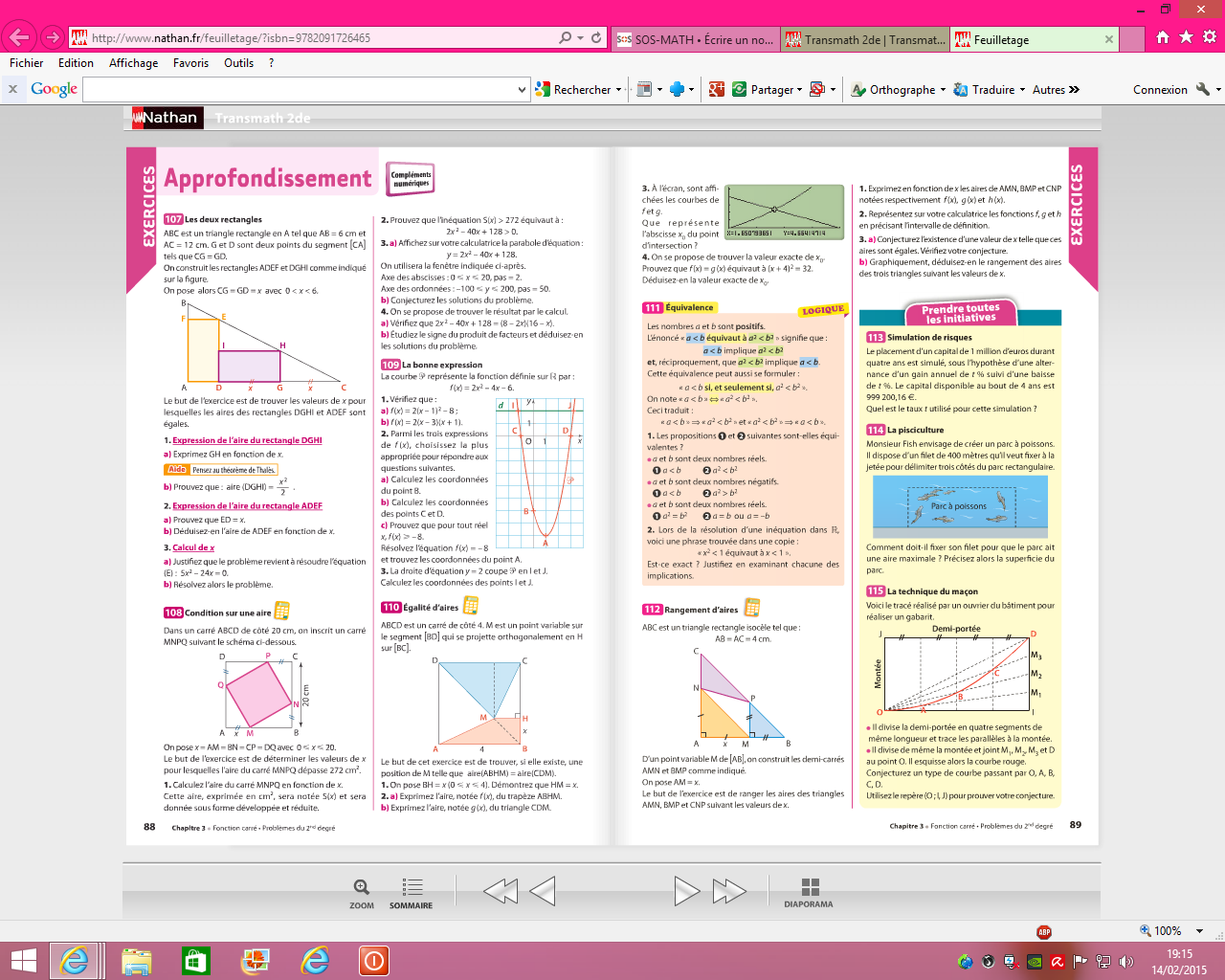This screenshot has height=980, width=1225.
Task: Jump to last page with double-right arrow
Action: tap(729, 892)
